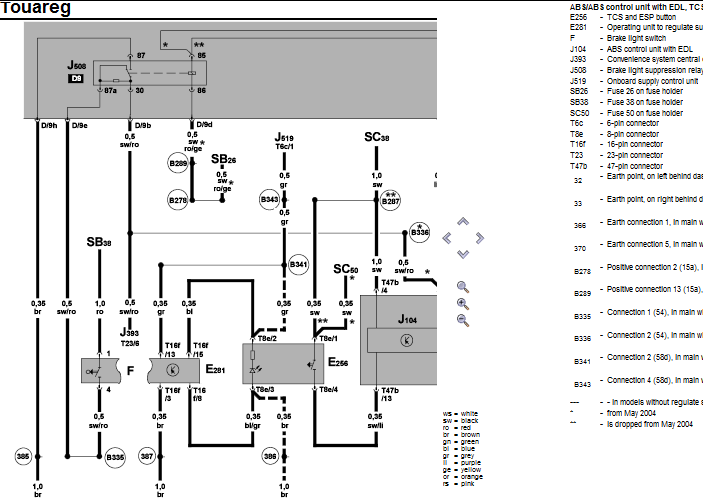The height and width of the screenshot is (499, 703).
Task: Pan the diagram down with the down arrow
Action: (x=463, y=254)
